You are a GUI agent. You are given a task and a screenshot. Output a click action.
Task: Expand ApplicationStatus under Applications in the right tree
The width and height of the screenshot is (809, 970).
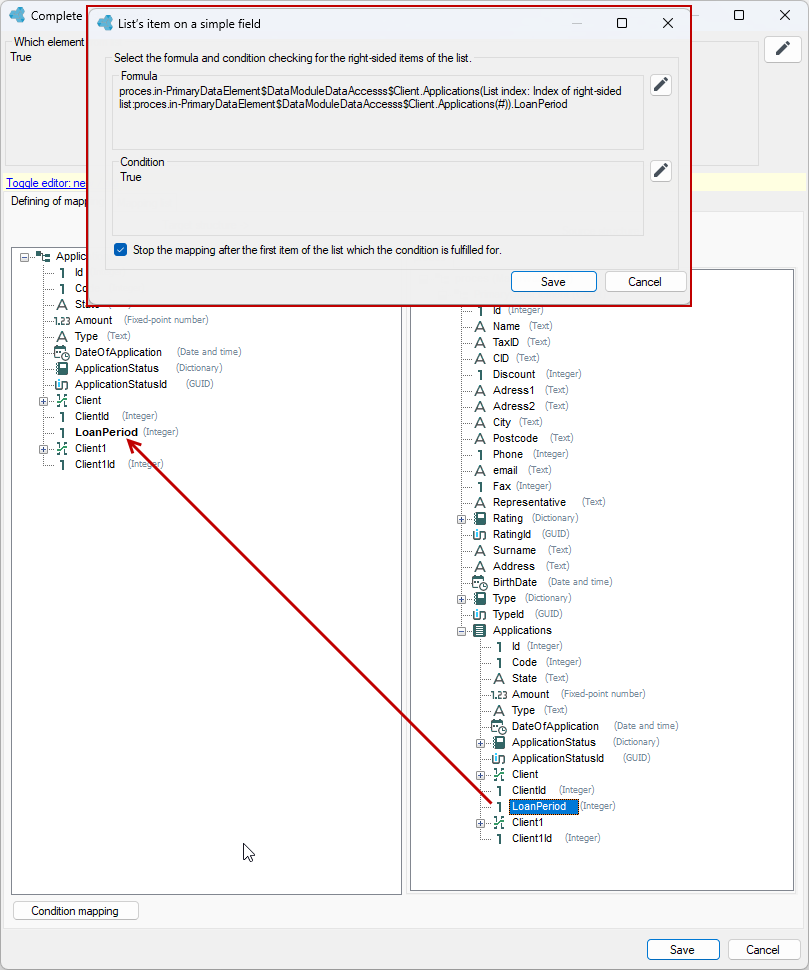point(481,743)
